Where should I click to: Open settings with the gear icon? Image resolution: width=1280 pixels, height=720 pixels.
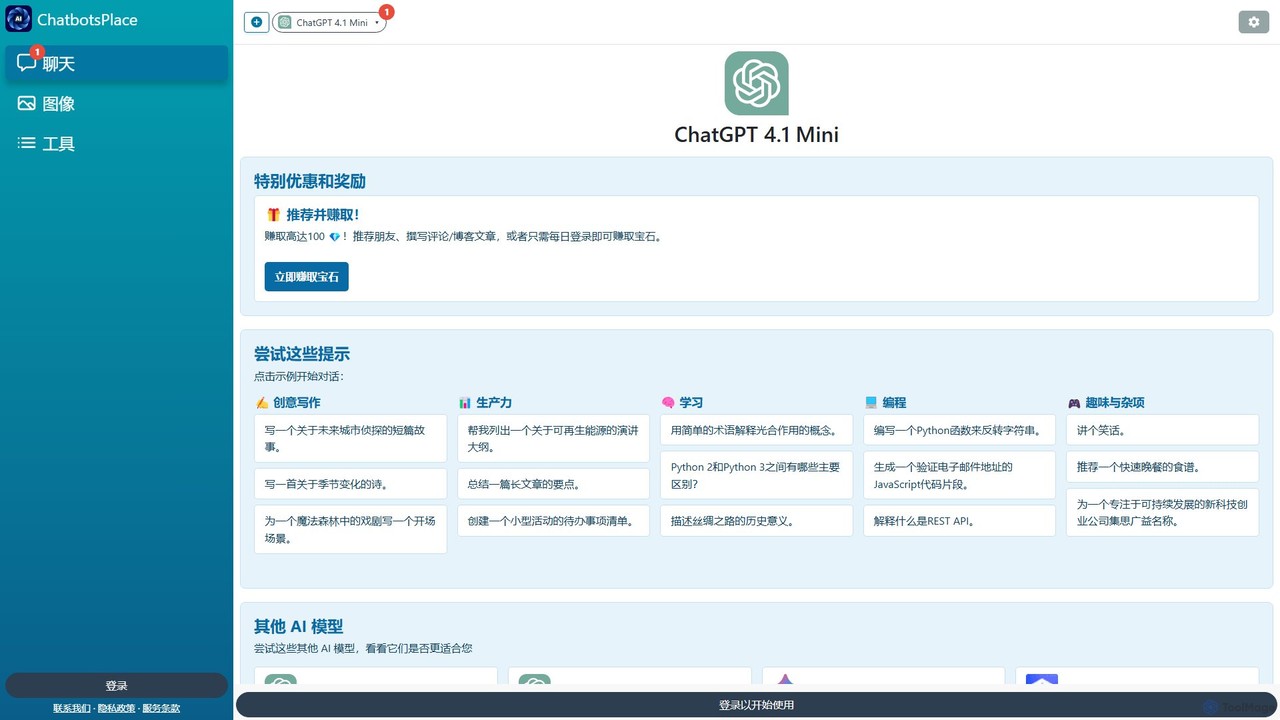[1254, 22]
